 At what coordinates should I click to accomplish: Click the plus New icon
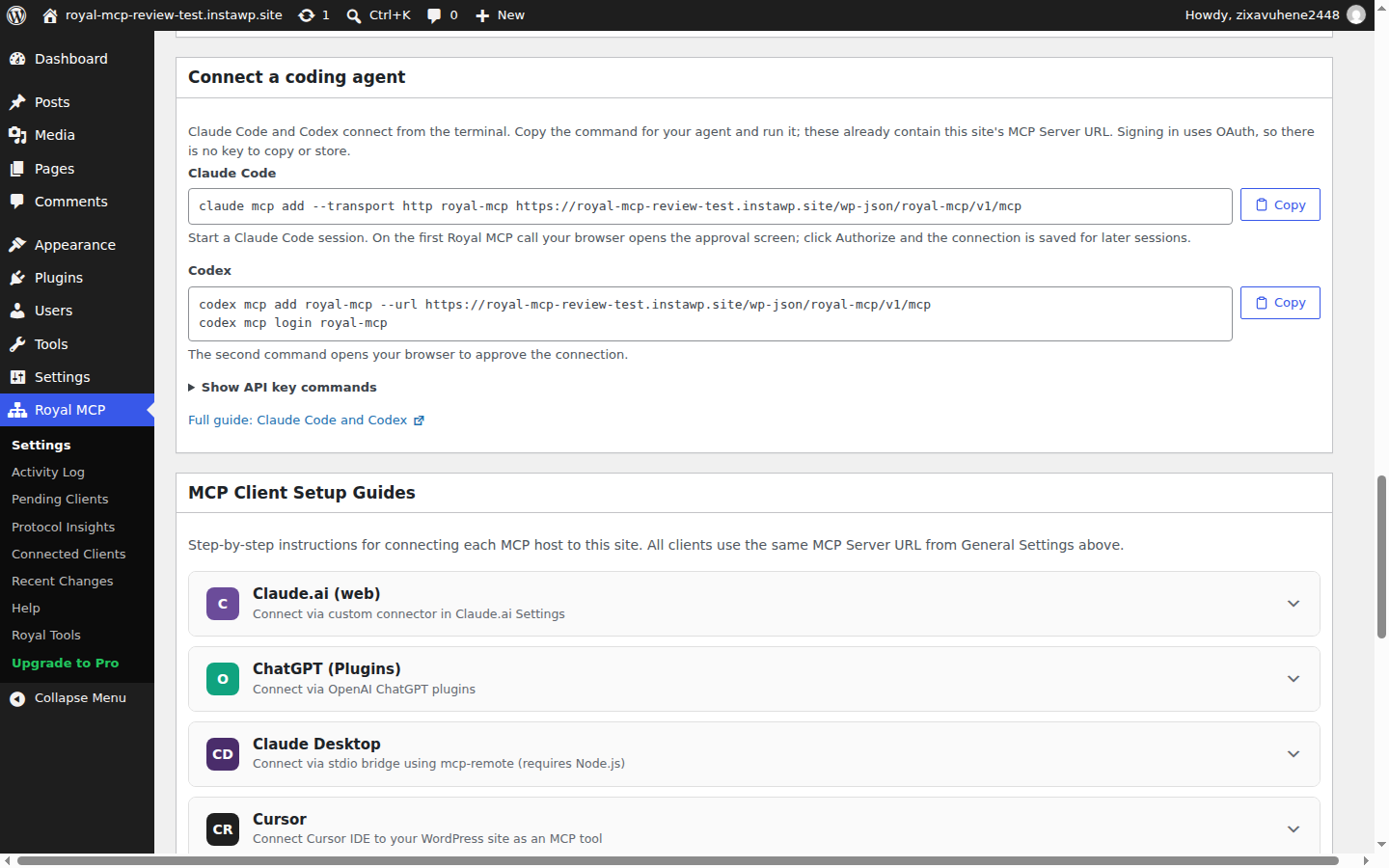pos(482,15)
